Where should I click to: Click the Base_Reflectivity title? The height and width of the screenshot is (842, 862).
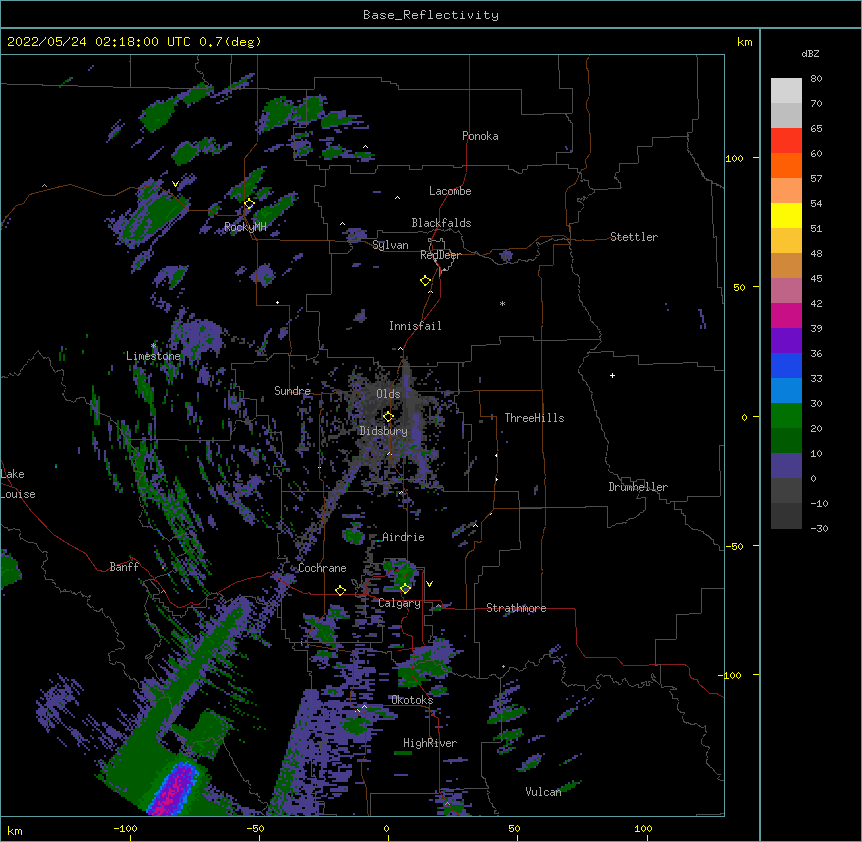(x=431, y=15)
